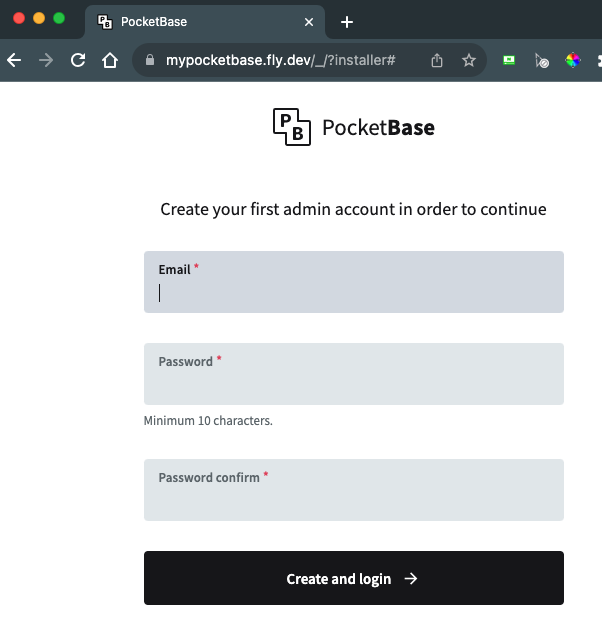Click the address bar URL

[x=281, y=60]
